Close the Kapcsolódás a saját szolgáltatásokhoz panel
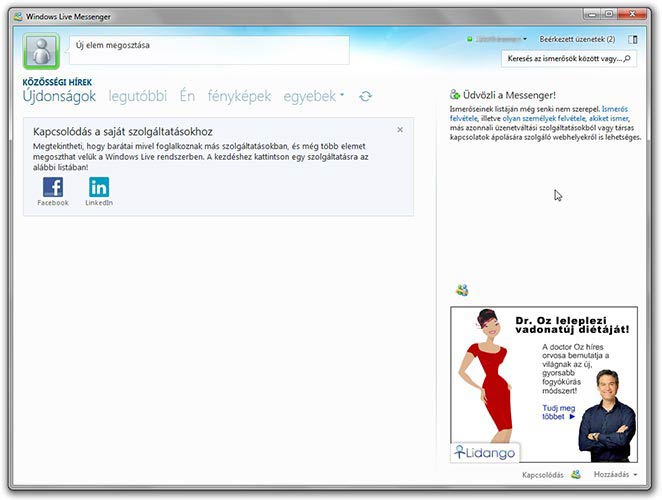Screen dimensions: 662x500 [x=400, y=130]
